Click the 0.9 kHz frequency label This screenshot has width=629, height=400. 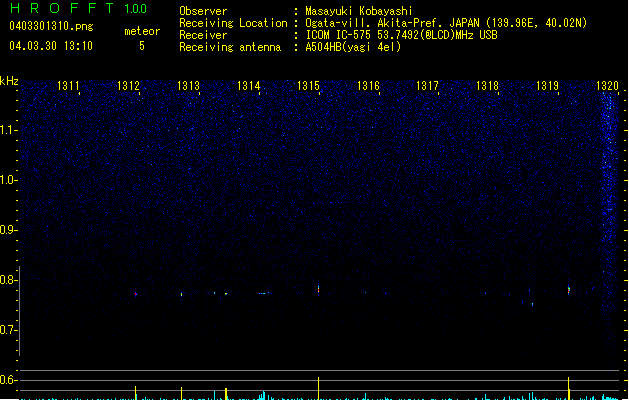[x=9, y=230]
